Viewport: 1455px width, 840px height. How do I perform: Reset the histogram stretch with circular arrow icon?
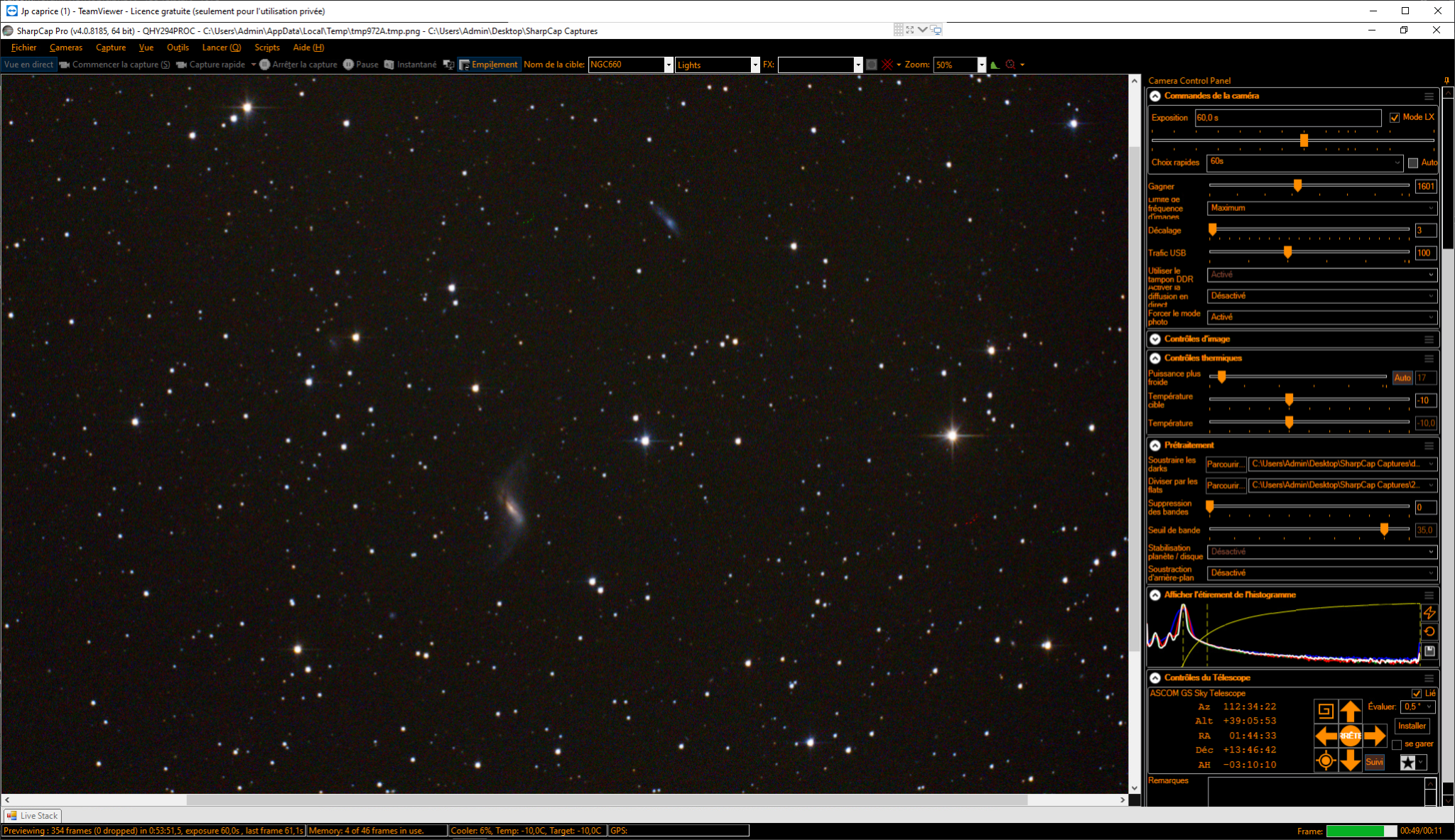(x=1429, y=631)
